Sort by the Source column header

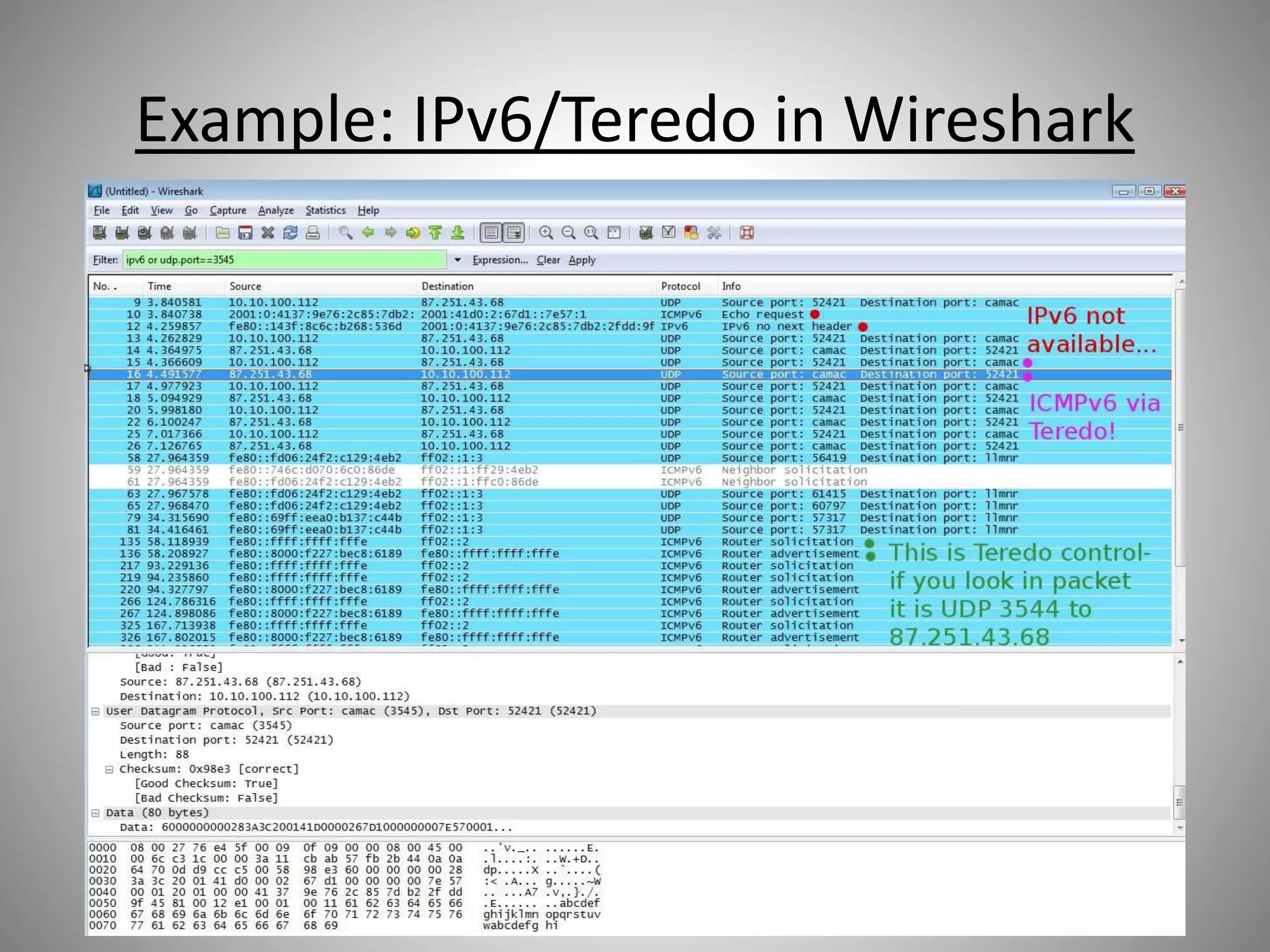point(321,286)
